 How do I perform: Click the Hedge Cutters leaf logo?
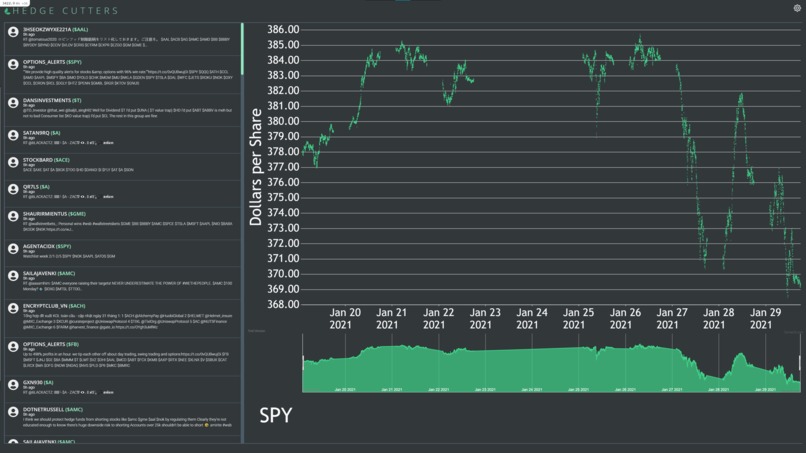click(7, 11)
